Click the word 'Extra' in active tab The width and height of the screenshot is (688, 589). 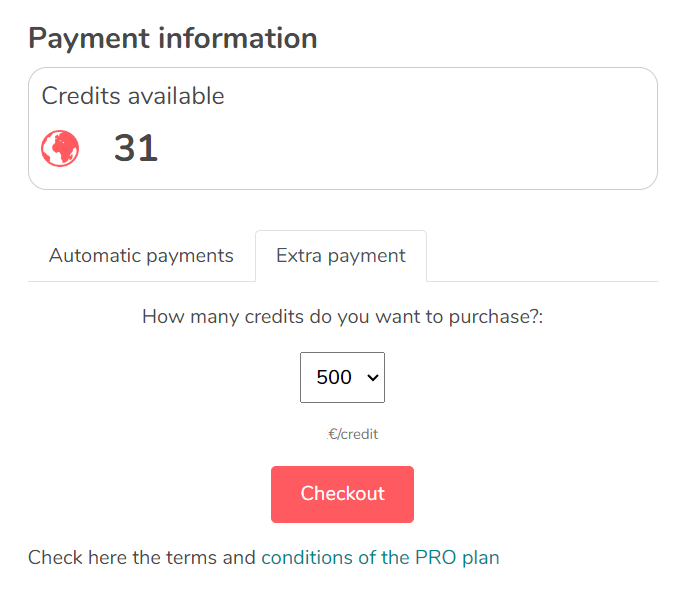[x=299, y=256]
